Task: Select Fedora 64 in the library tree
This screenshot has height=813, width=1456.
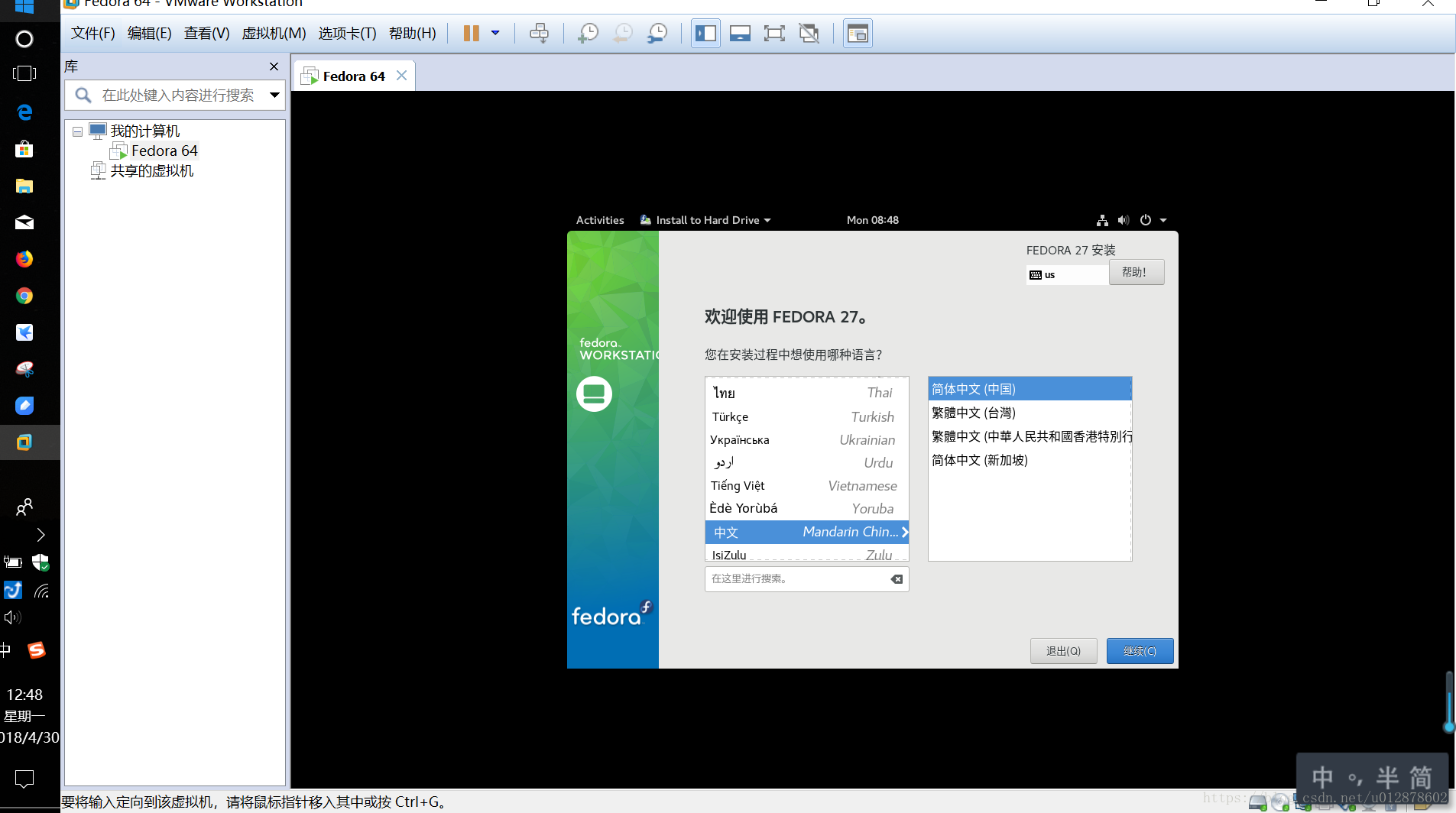Action: click(x=164, y=151)
